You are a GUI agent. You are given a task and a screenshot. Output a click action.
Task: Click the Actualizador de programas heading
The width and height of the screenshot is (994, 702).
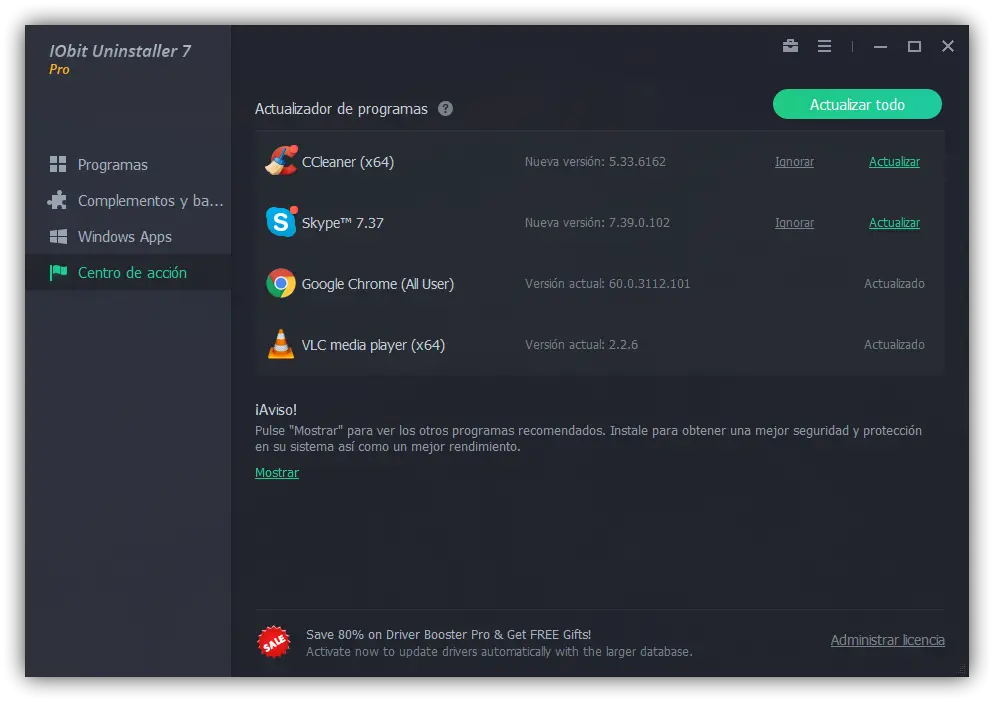point(341,108)
